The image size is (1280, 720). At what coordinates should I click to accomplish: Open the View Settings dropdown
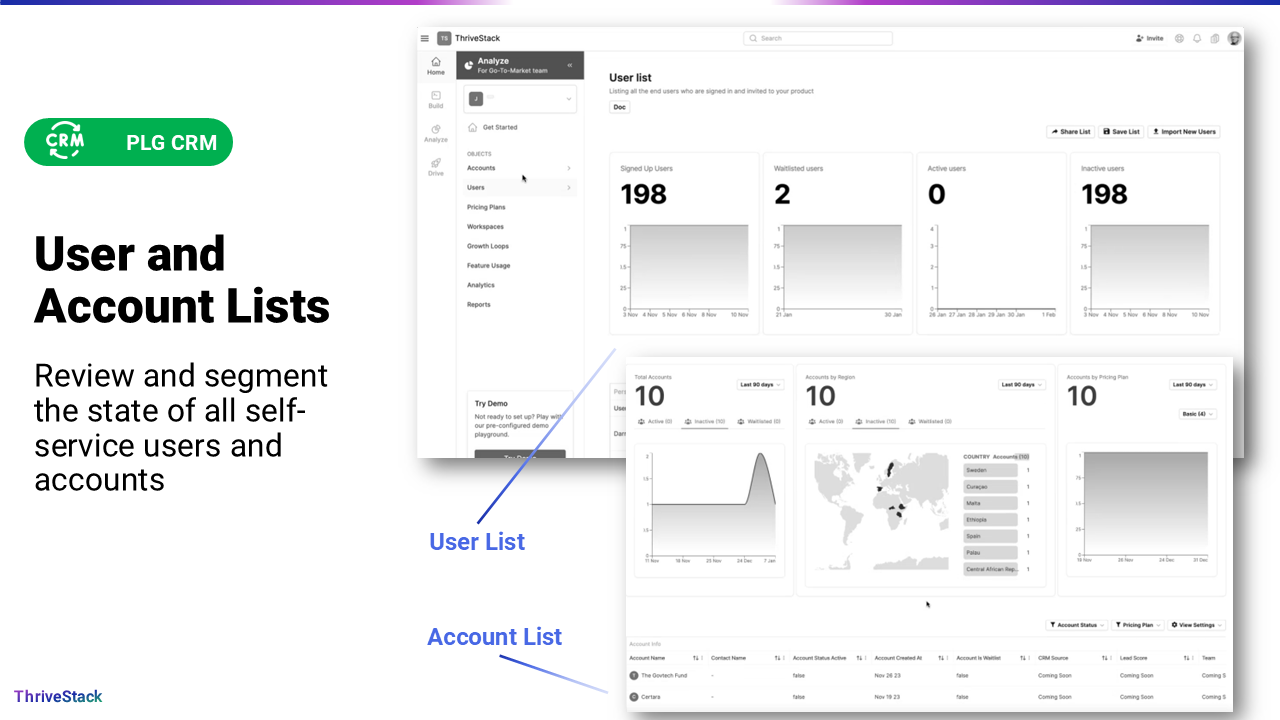(x=1196, y=625)
